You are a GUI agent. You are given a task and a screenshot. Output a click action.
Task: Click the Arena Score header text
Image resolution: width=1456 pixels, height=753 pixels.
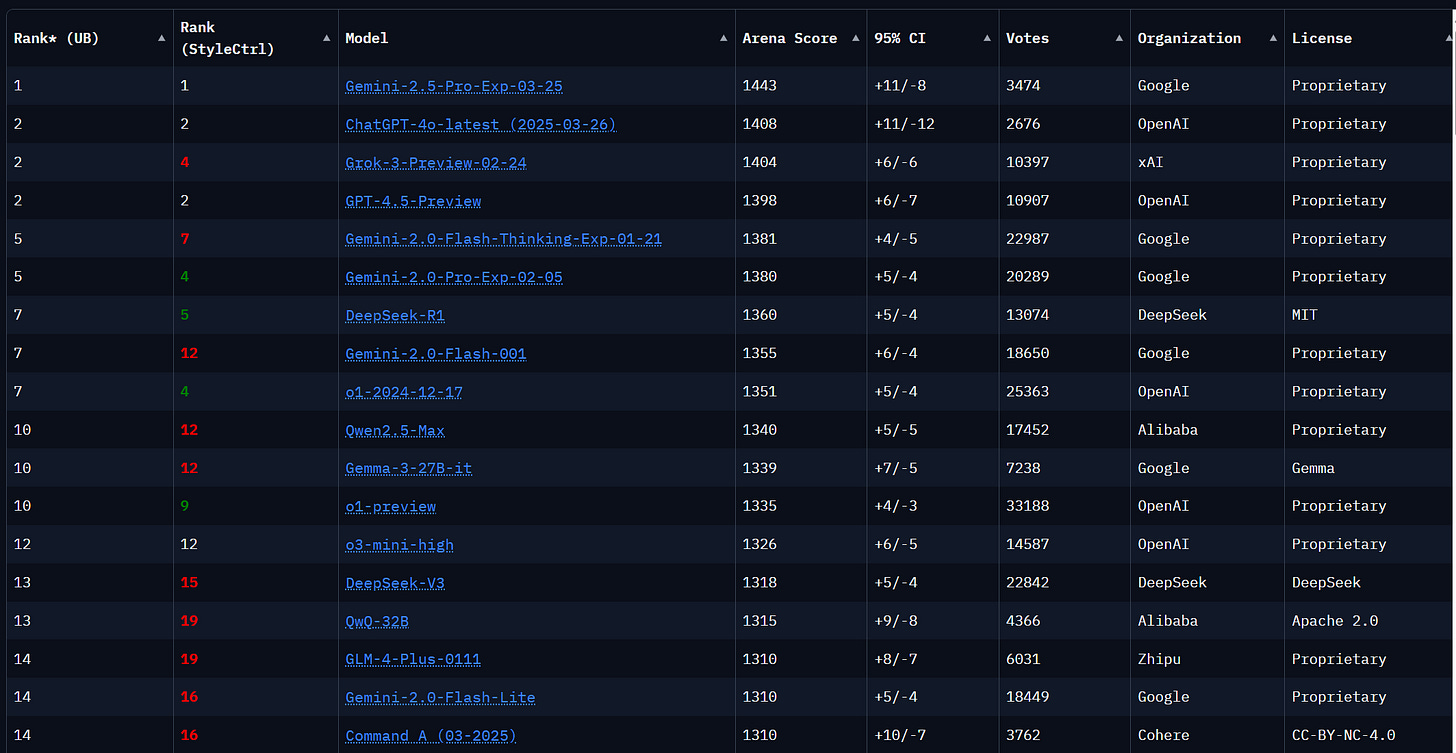[789, 38]
